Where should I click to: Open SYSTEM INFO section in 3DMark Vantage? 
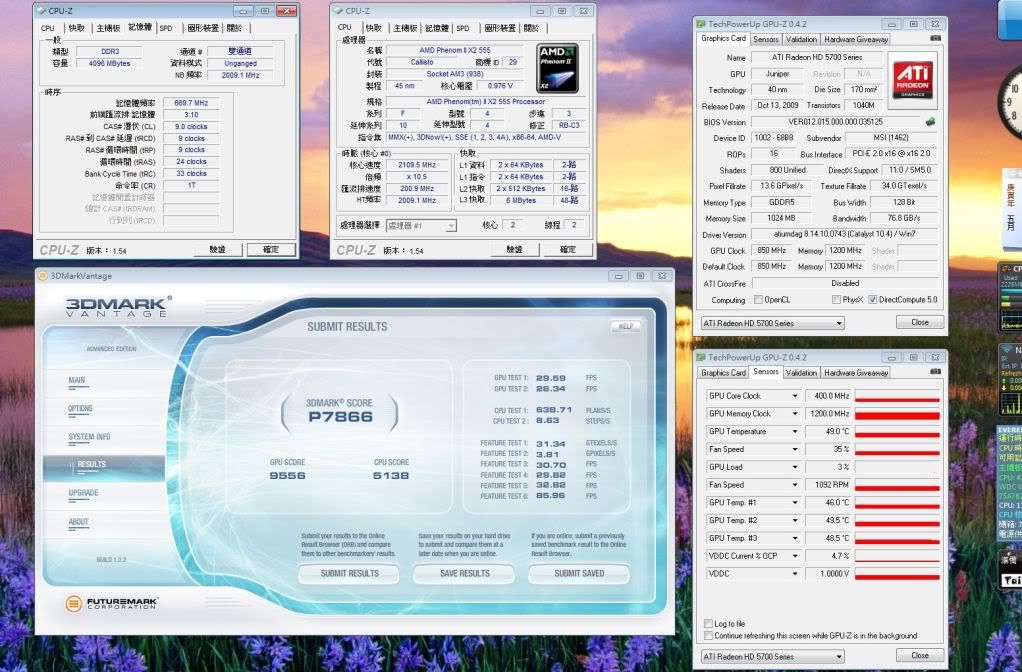tap(89, 437)
